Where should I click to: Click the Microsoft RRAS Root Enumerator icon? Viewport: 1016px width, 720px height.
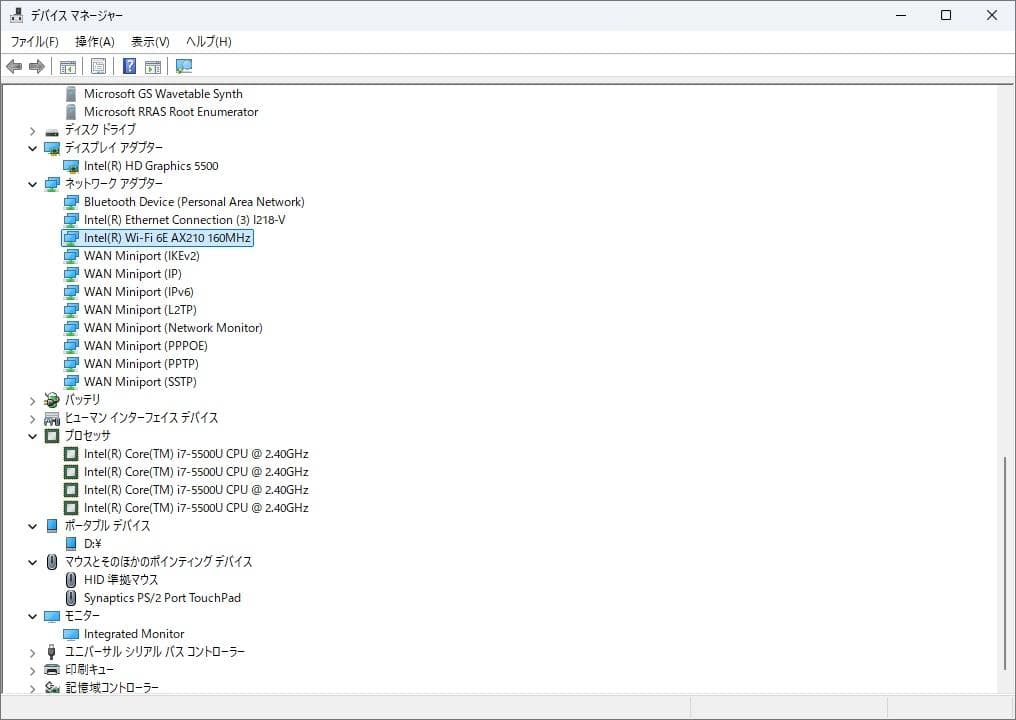click(71, 112)
